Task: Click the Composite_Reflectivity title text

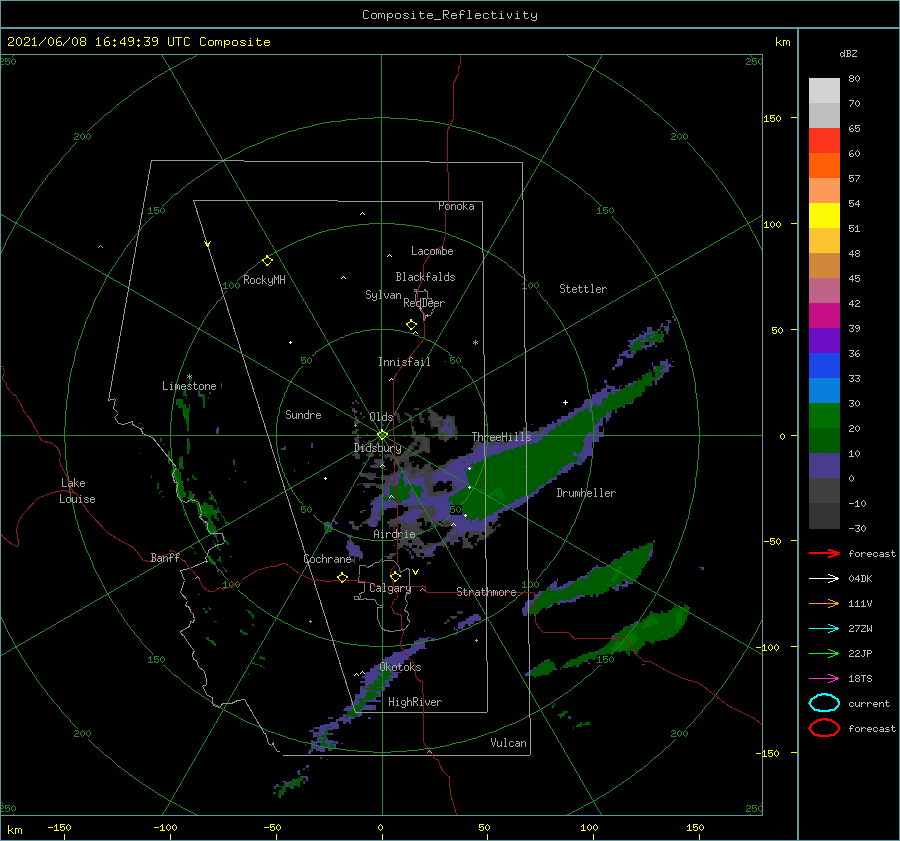Action: click(450, 15)
